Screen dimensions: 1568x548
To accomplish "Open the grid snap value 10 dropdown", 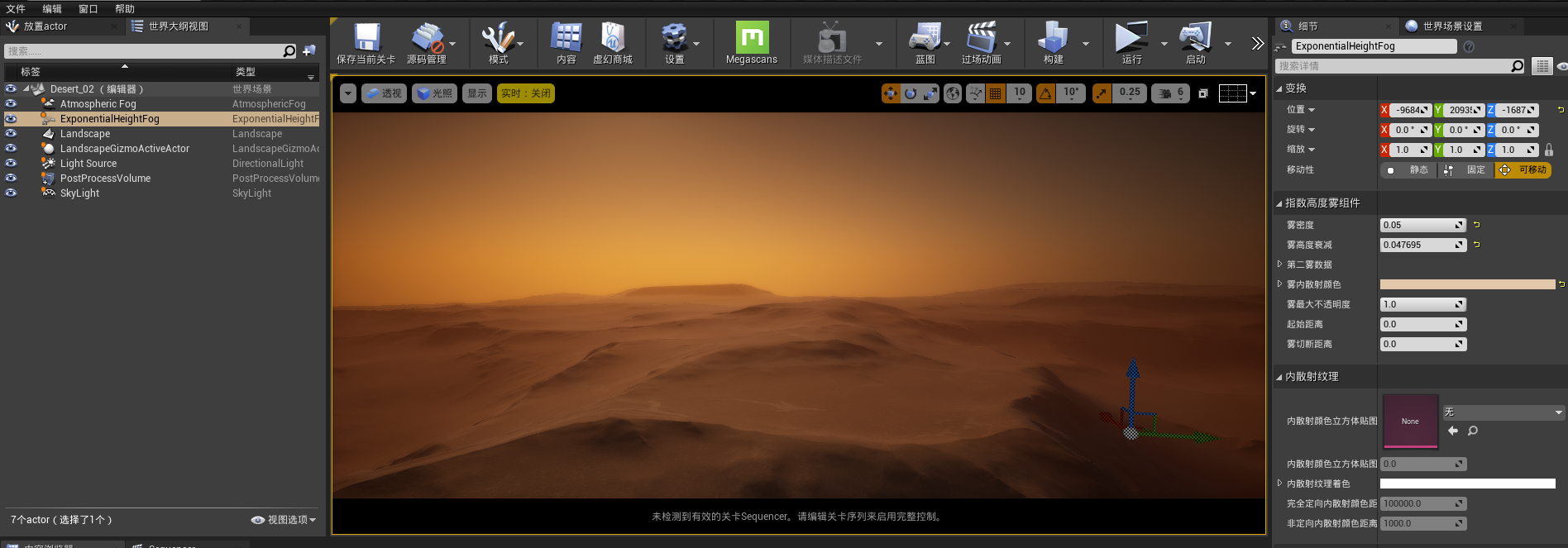I will [x=1020, y=93].
